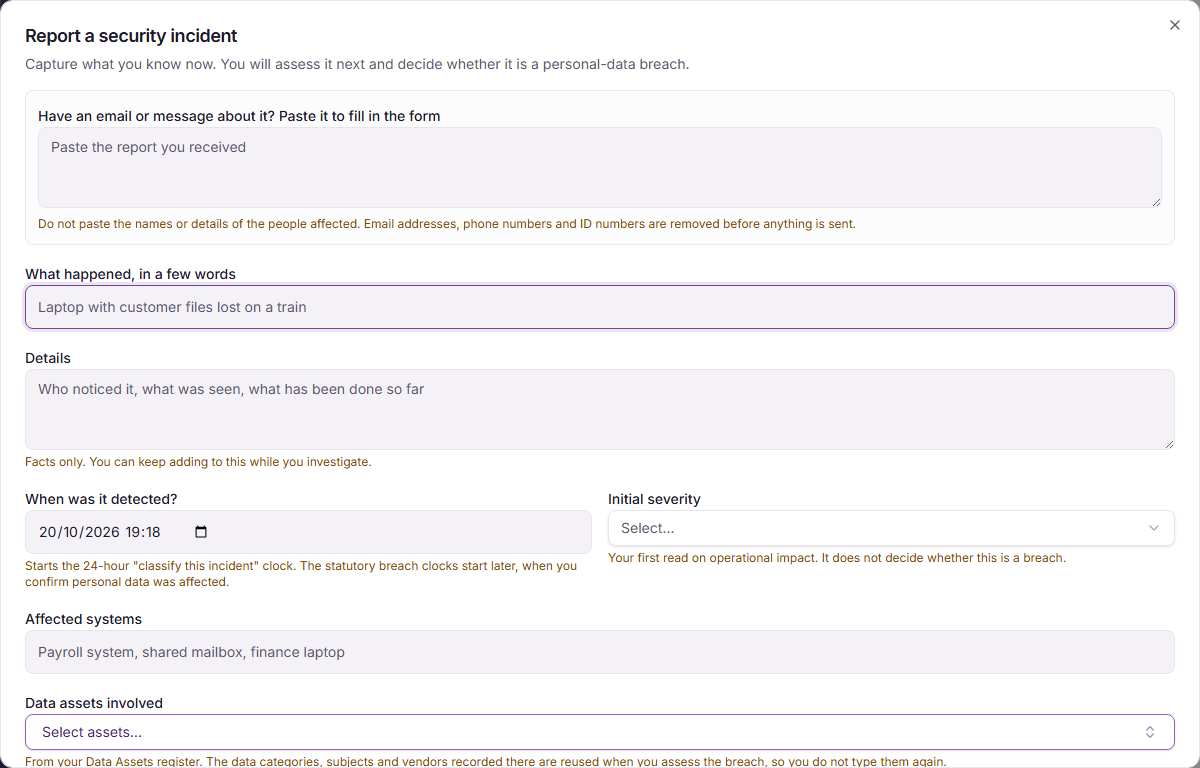Click 'From your Data Assets register' hint text

click(x=485, y=762)
